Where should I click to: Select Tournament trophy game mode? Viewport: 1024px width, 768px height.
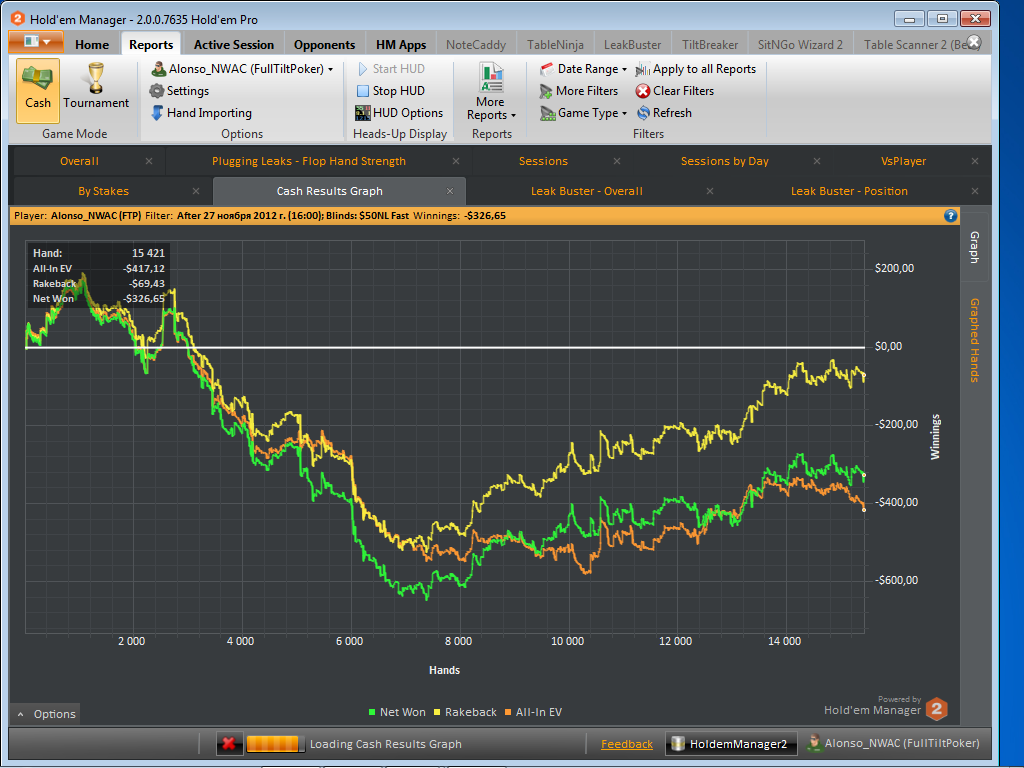tap(96, 87)
